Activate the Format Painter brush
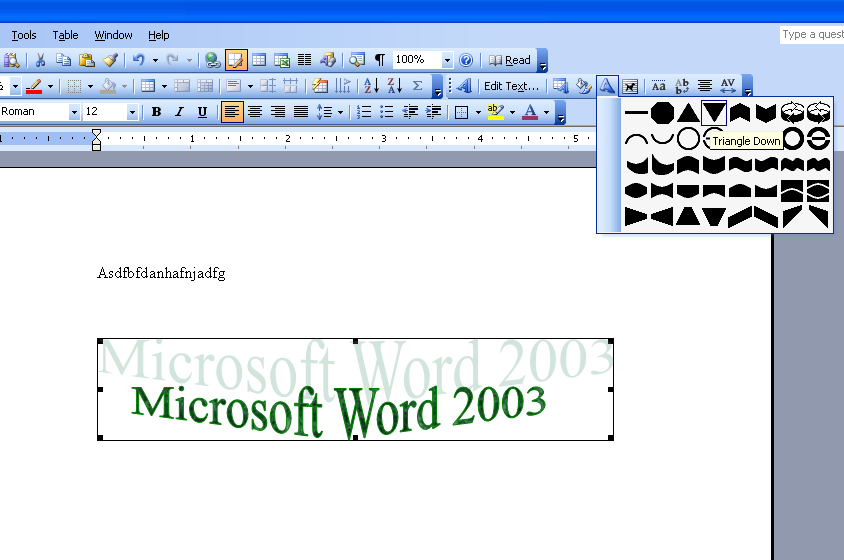The width and height of the screenshot is (844, 560). [x=110, y=60]
